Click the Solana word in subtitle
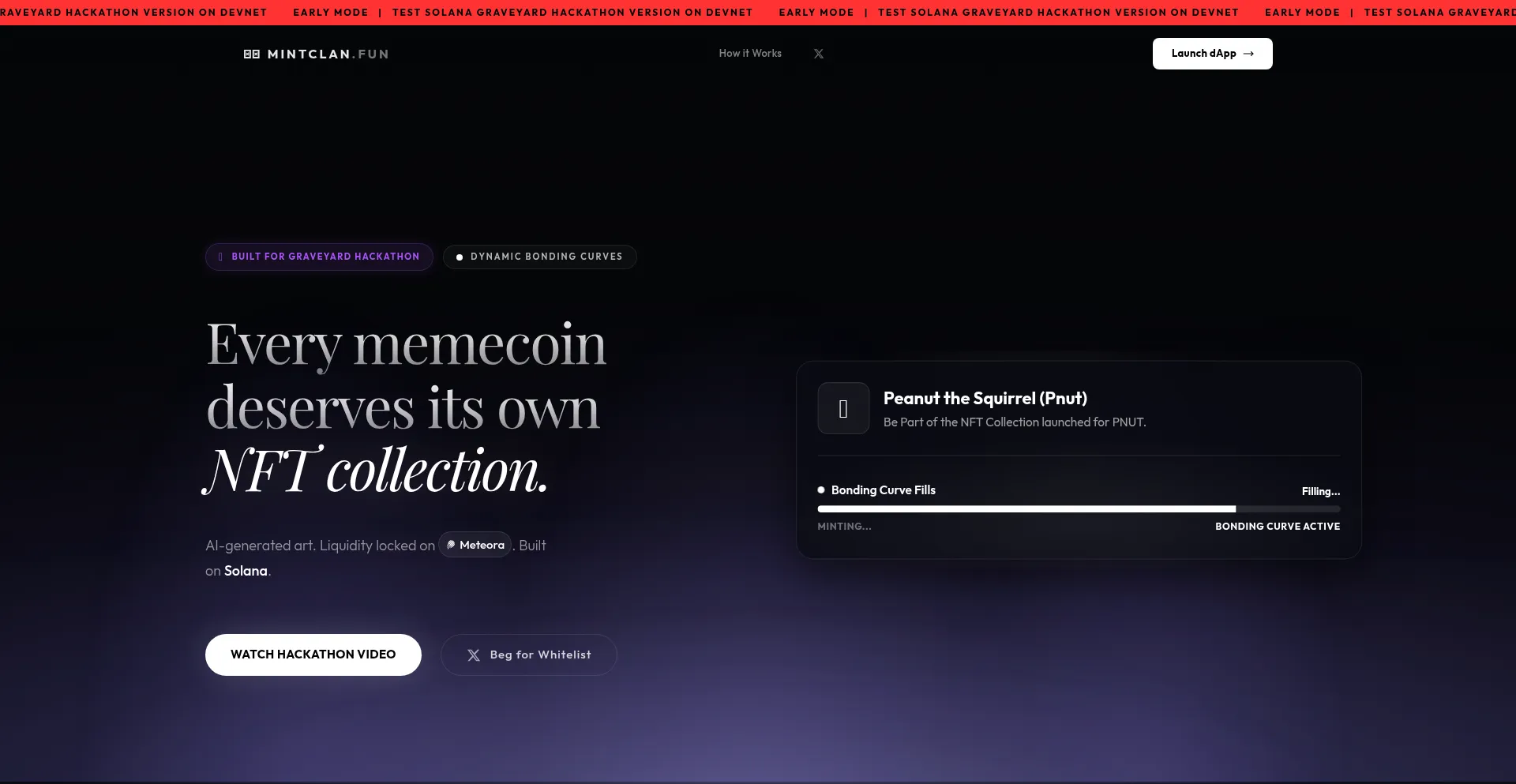Image resolution: width=1516 pixels, height=784 pixels. (246, 571)
